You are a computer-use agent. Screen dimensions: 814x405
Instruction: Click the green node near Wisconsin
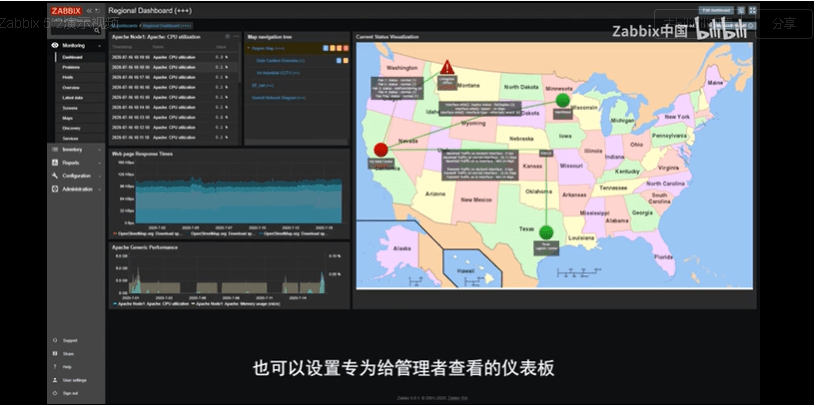tap(562, 100)
